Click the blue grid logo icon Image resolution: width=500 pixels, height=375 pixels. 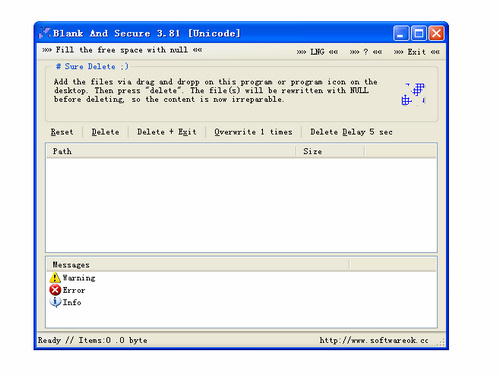[x=413, y=94]
